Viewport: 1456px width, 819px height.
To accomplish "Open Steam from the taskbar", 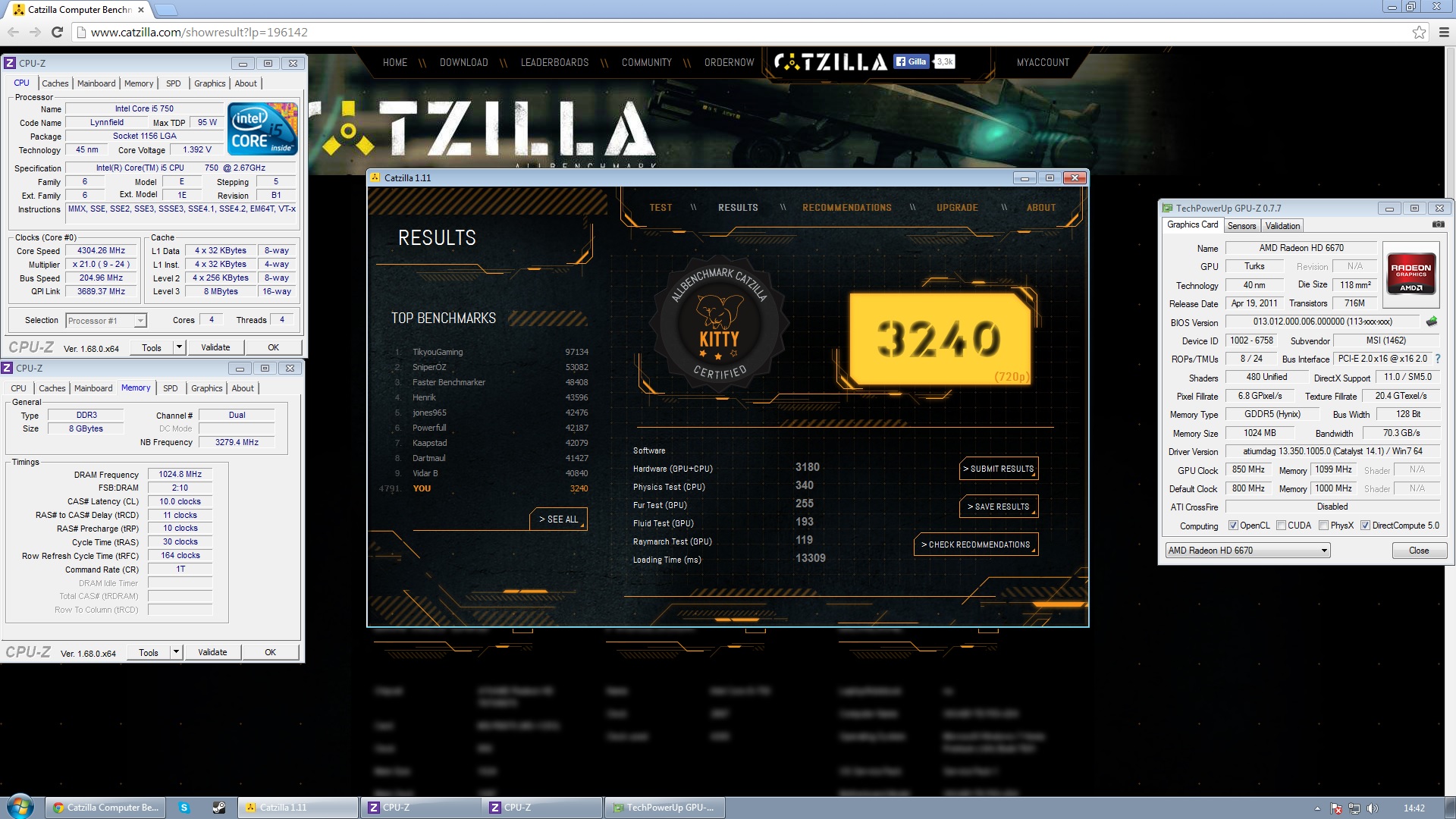I will pyautogui.click(x=218, y=808).
